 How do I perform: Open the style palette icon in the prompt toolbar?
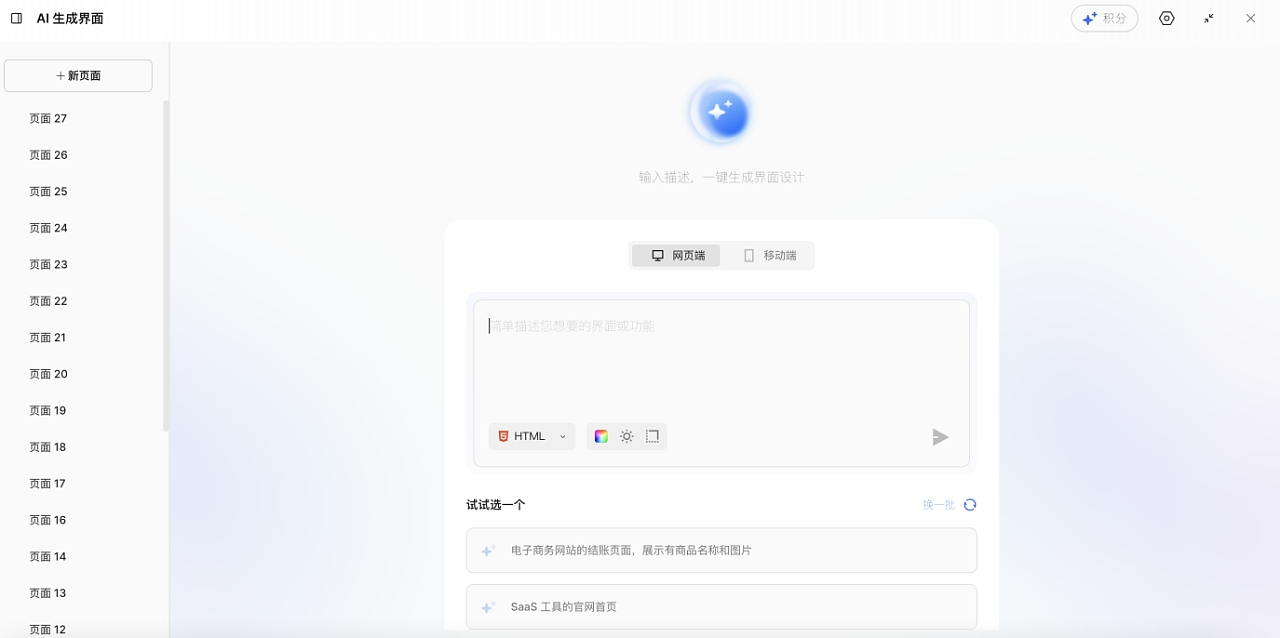602,436
